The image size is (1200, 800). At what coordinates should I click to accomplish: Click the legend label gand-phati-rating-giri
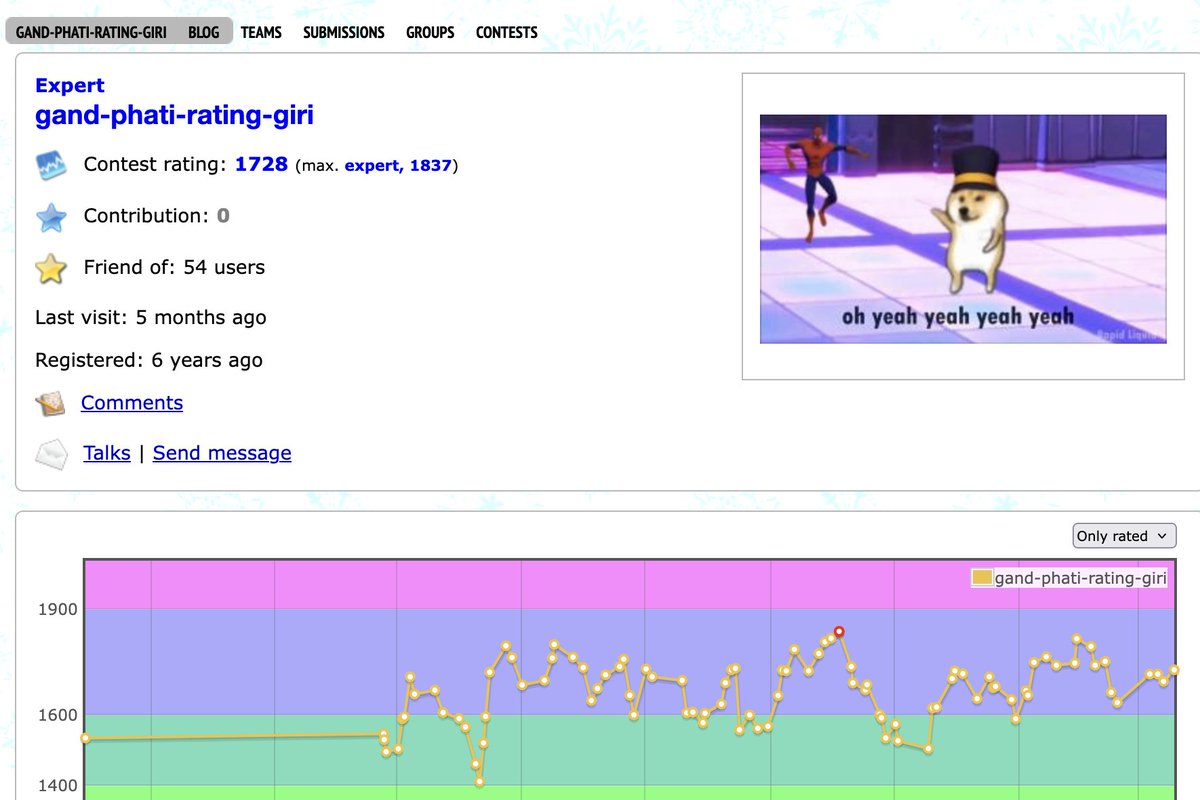pos(1080,578)
